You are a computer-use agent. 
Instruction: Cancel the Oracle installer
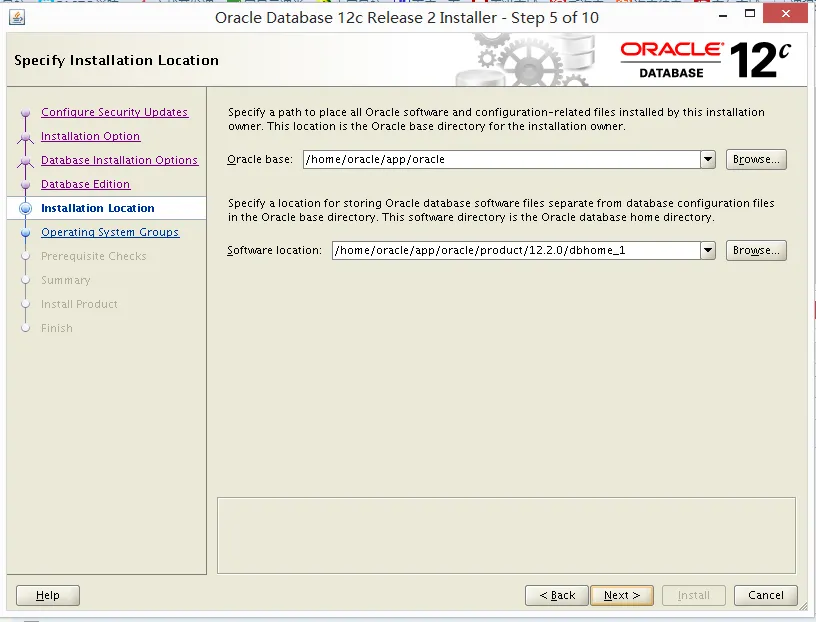point(766,595)
